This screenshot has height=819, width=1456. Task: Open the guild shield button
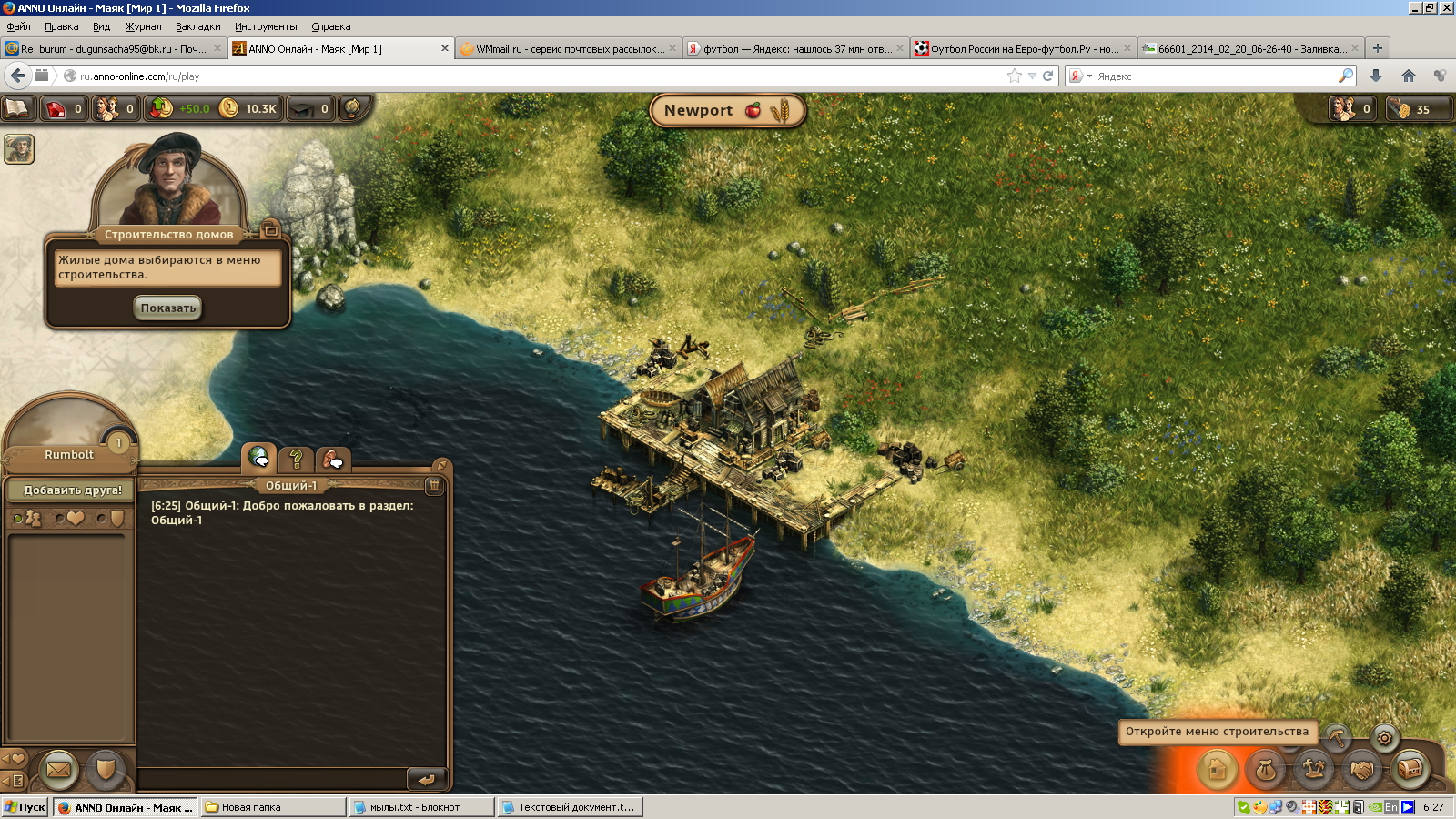pos(106,770)
